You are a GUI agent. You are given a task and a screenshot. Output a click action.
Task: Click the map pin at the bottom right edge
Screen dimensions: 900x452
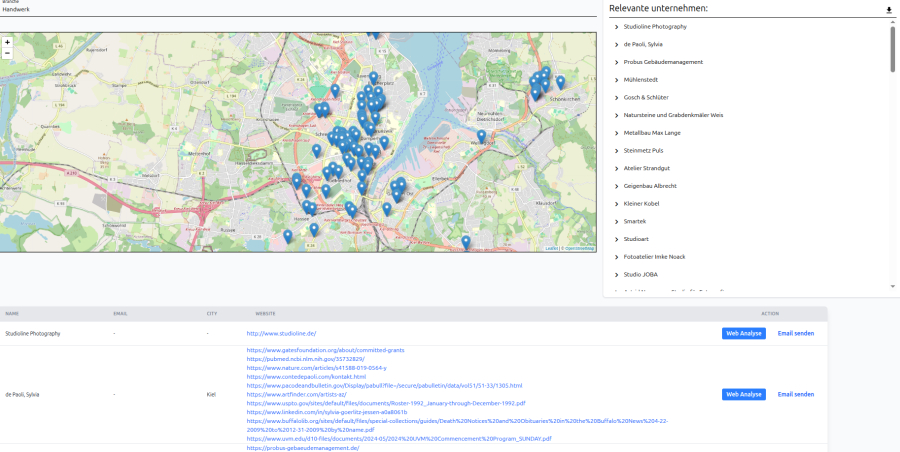[466, 242]
